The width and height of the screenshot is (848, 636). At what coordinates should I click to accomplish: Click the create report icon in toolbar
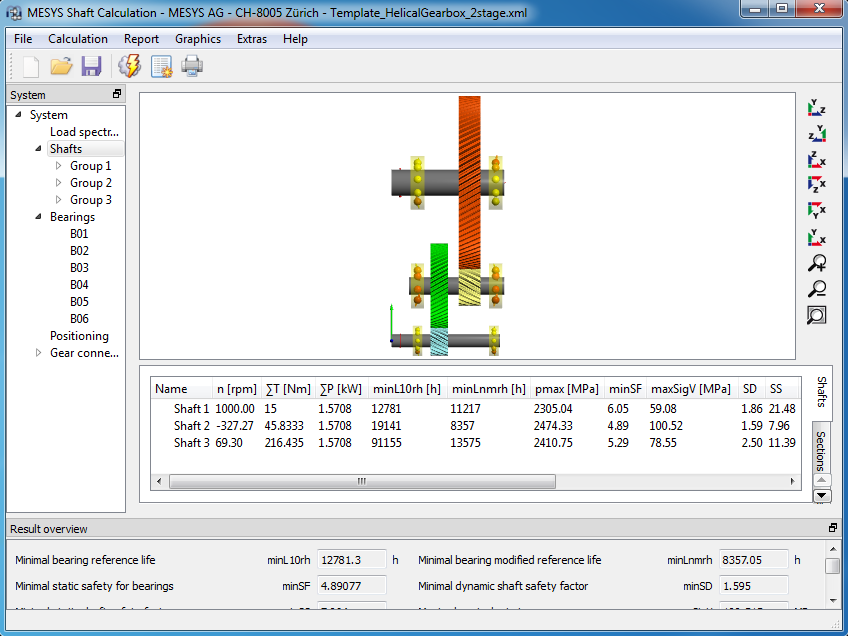click(161, 67)
